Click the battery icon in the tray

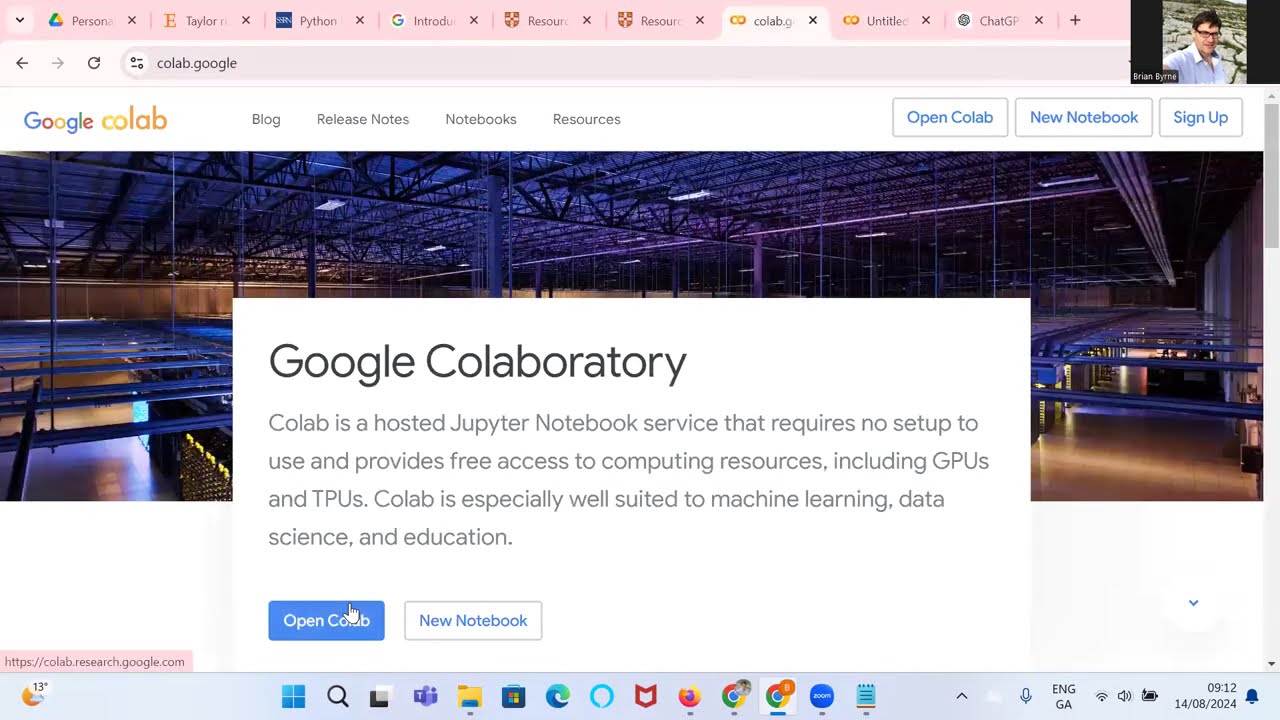click(x=1150, y=696)
